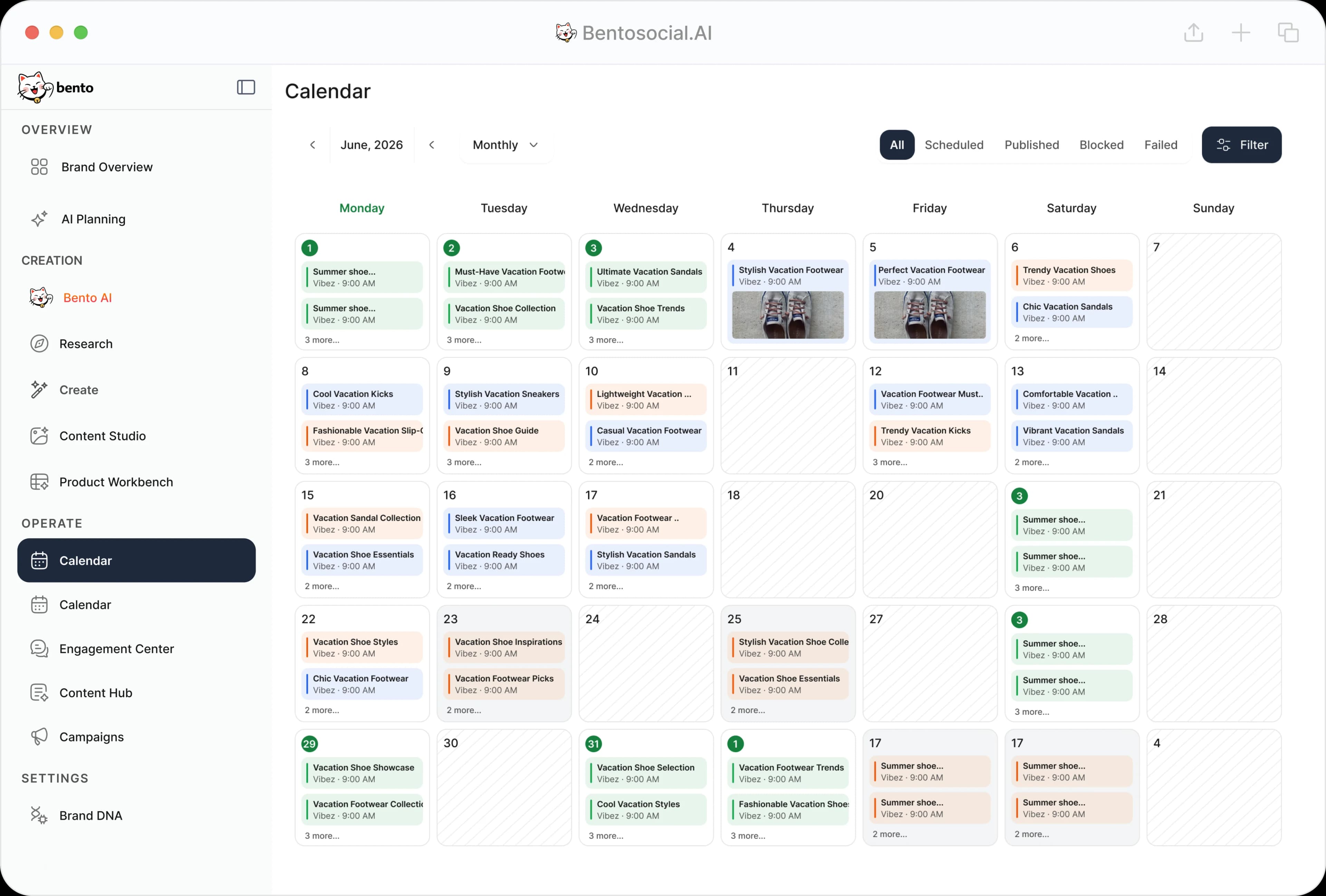Viewport: 1326px width, 896px height.
Task: Click the Brand DNA icon
Action: pos(39,815)
